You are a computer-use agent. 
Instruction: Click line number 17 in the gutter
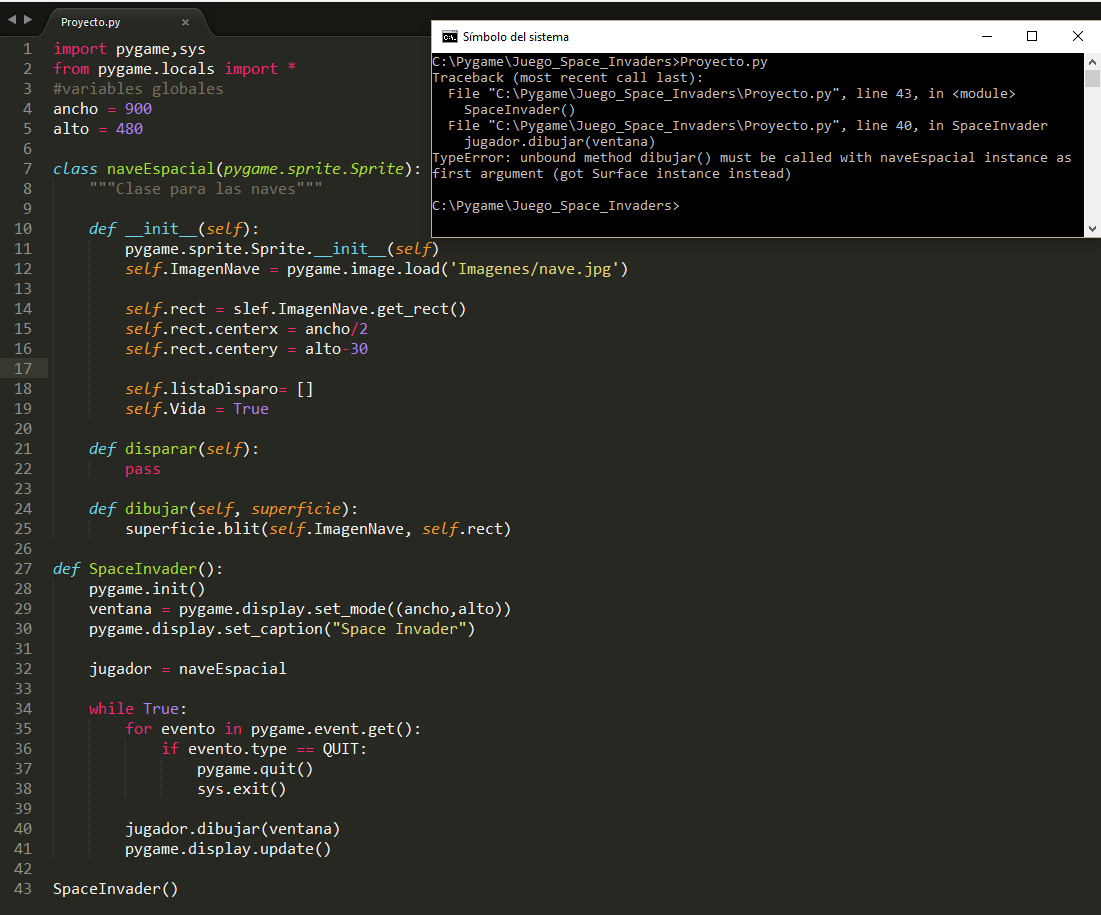(x=23, y=369)
